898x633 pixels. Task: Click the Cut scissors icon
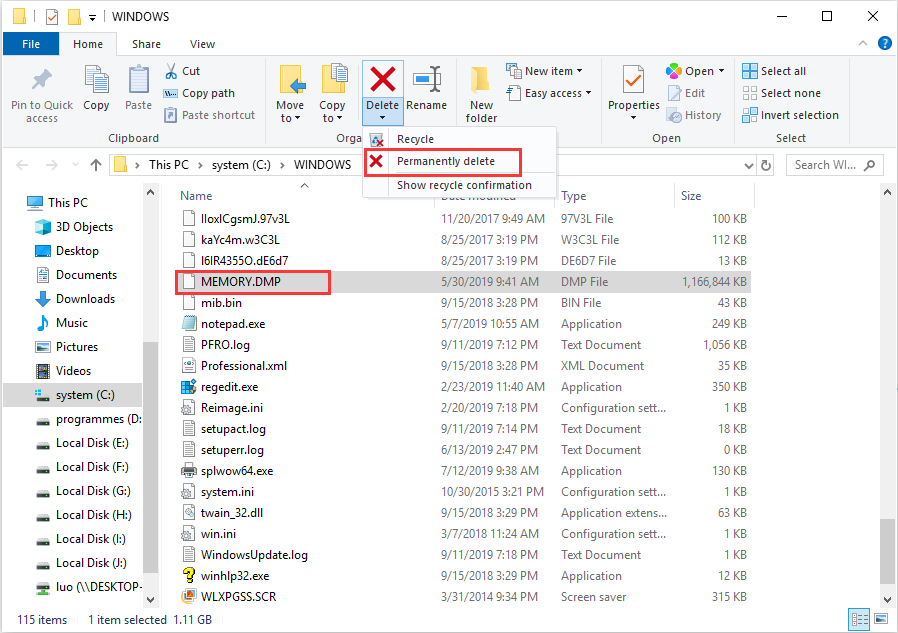171,71
